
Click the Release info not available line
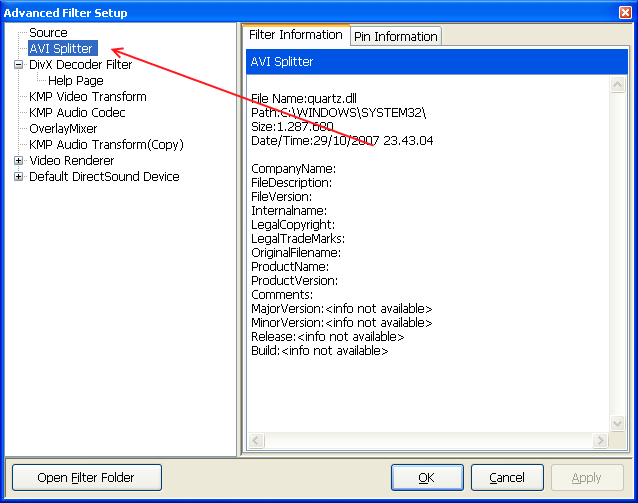[x=328, y=337]
